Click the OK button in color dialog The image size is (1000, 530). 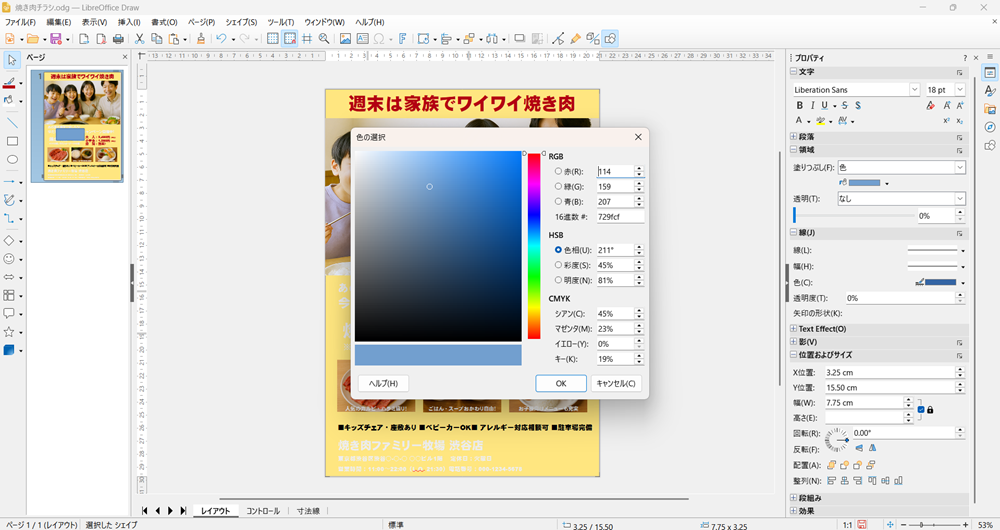pyautogui.click(x=561, y=383)
